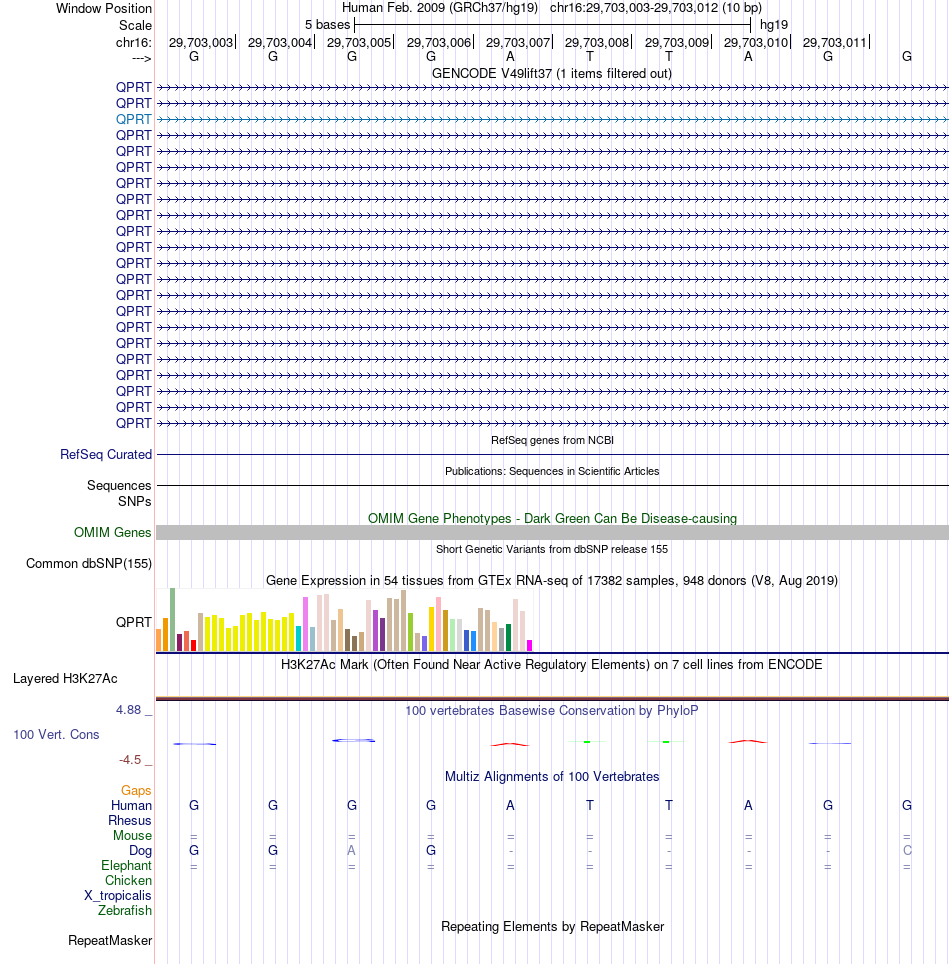Click the 4.88 PhyloP upper limit value

[129, 710]
